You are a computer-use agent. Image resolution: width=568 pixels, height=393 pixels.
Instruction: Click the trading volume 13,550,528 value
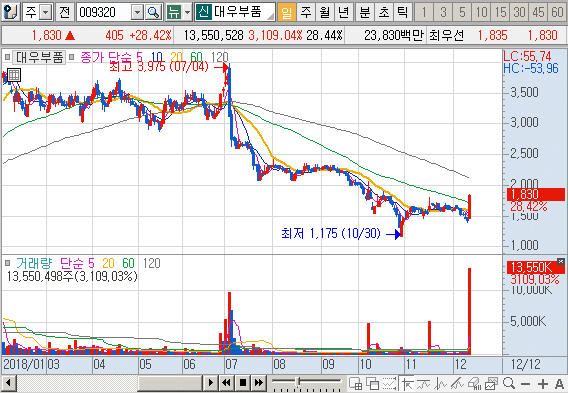click(x=213, y=35)
